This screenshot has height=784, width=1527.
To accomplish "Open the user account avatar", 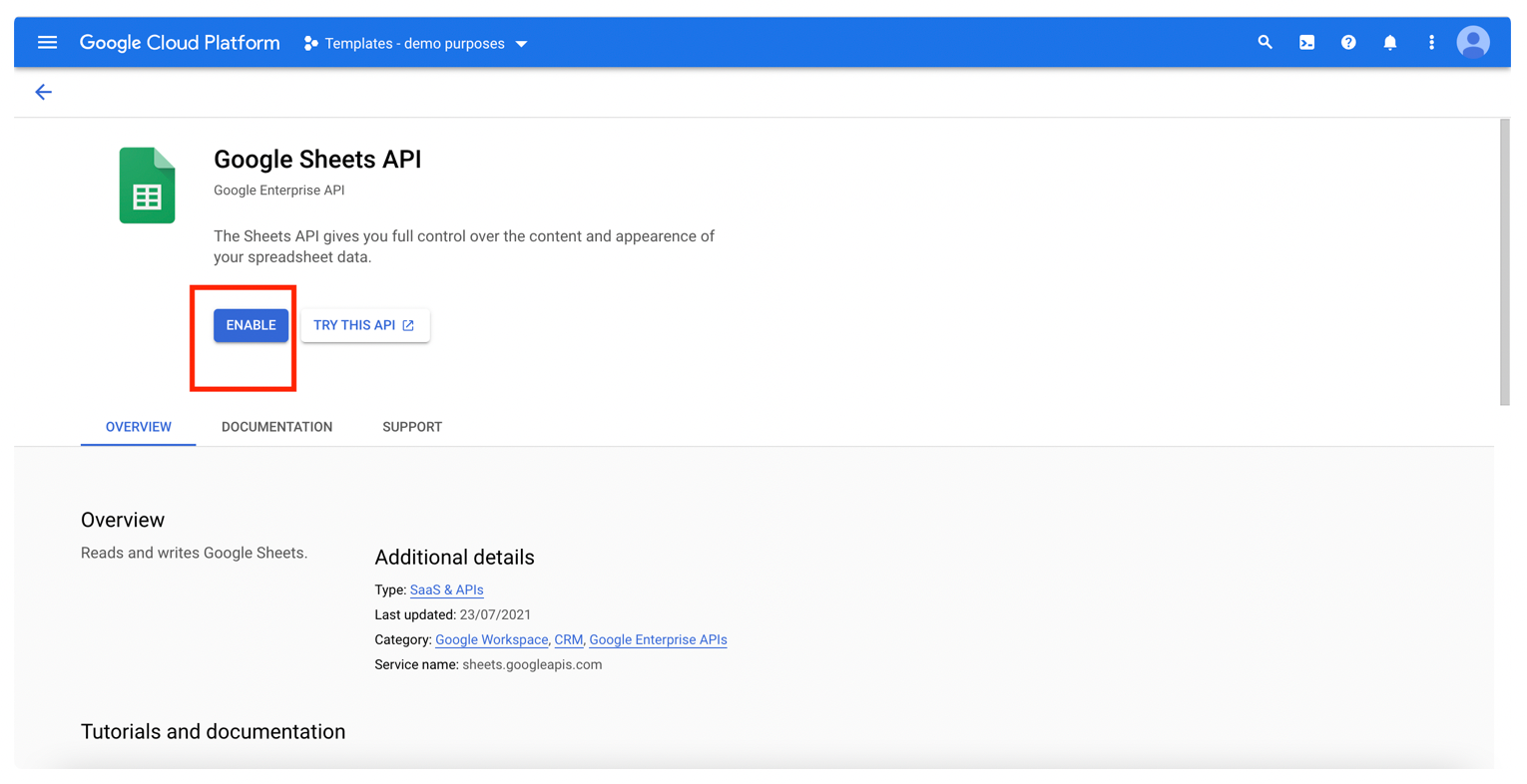I will pos(1473,43).
